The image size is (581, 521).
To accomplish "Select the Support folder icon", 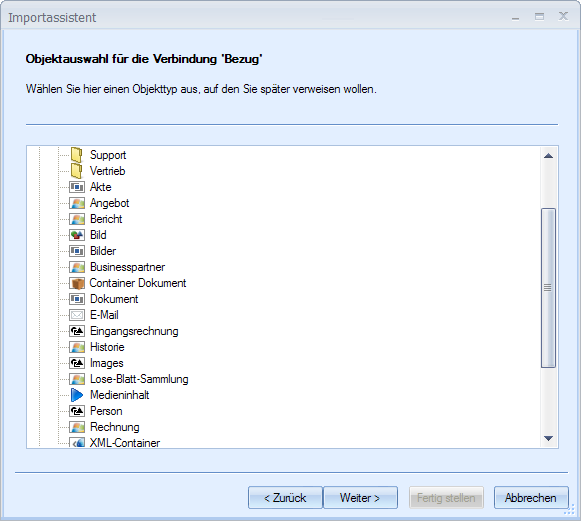I will (x=77, y=155).
